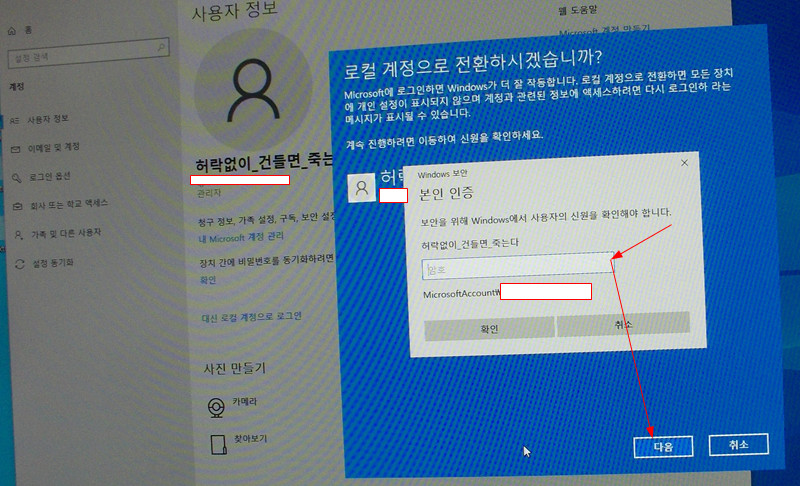The image size is (800, 486).
Task: Click the person icon beside 가족 및 다른 사용자
Action: pyautogui.click(x=18, y=235)
